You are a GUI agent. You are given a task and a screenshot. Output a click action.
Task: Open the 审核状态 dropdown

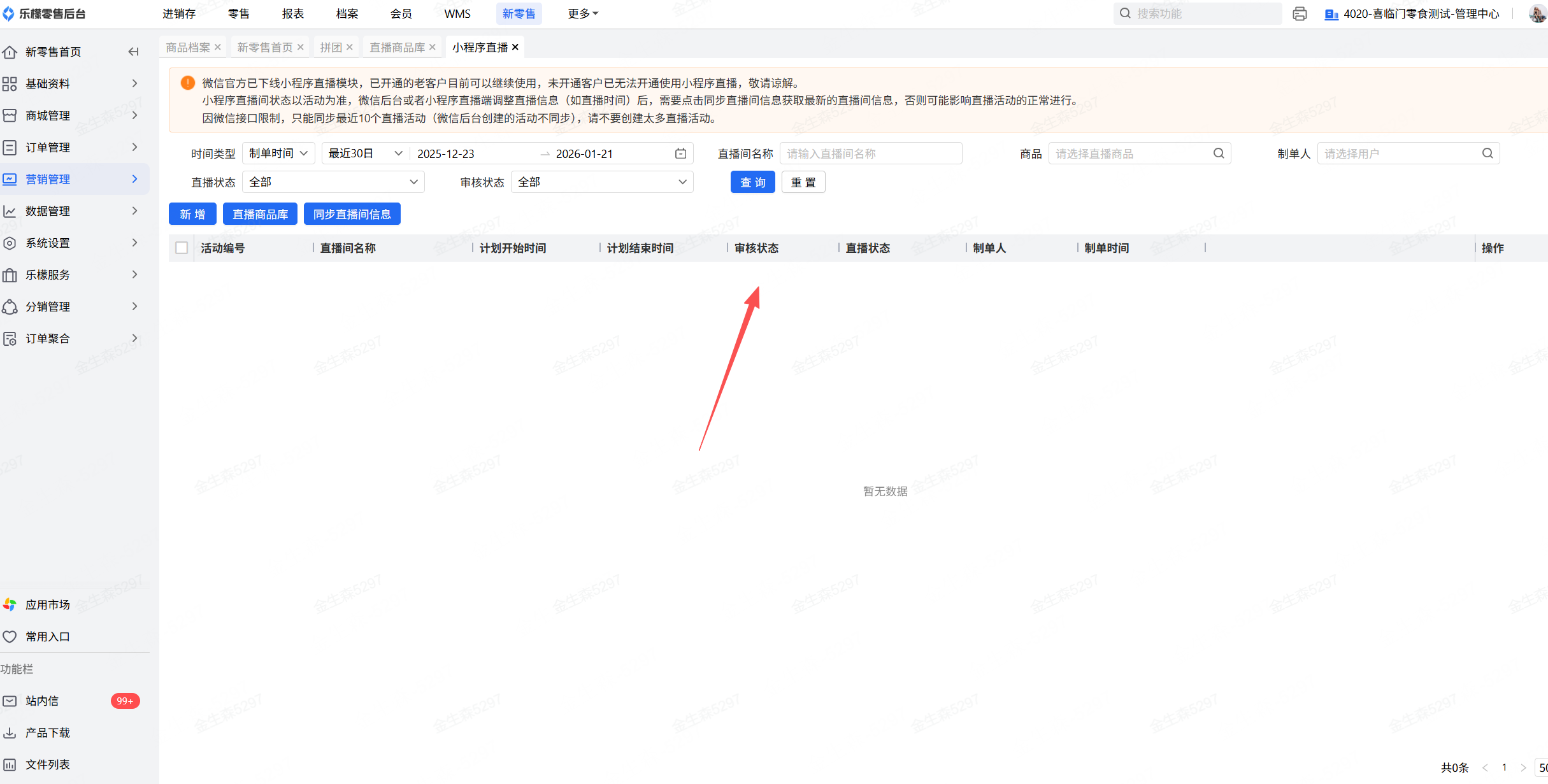tap(601, 182)
